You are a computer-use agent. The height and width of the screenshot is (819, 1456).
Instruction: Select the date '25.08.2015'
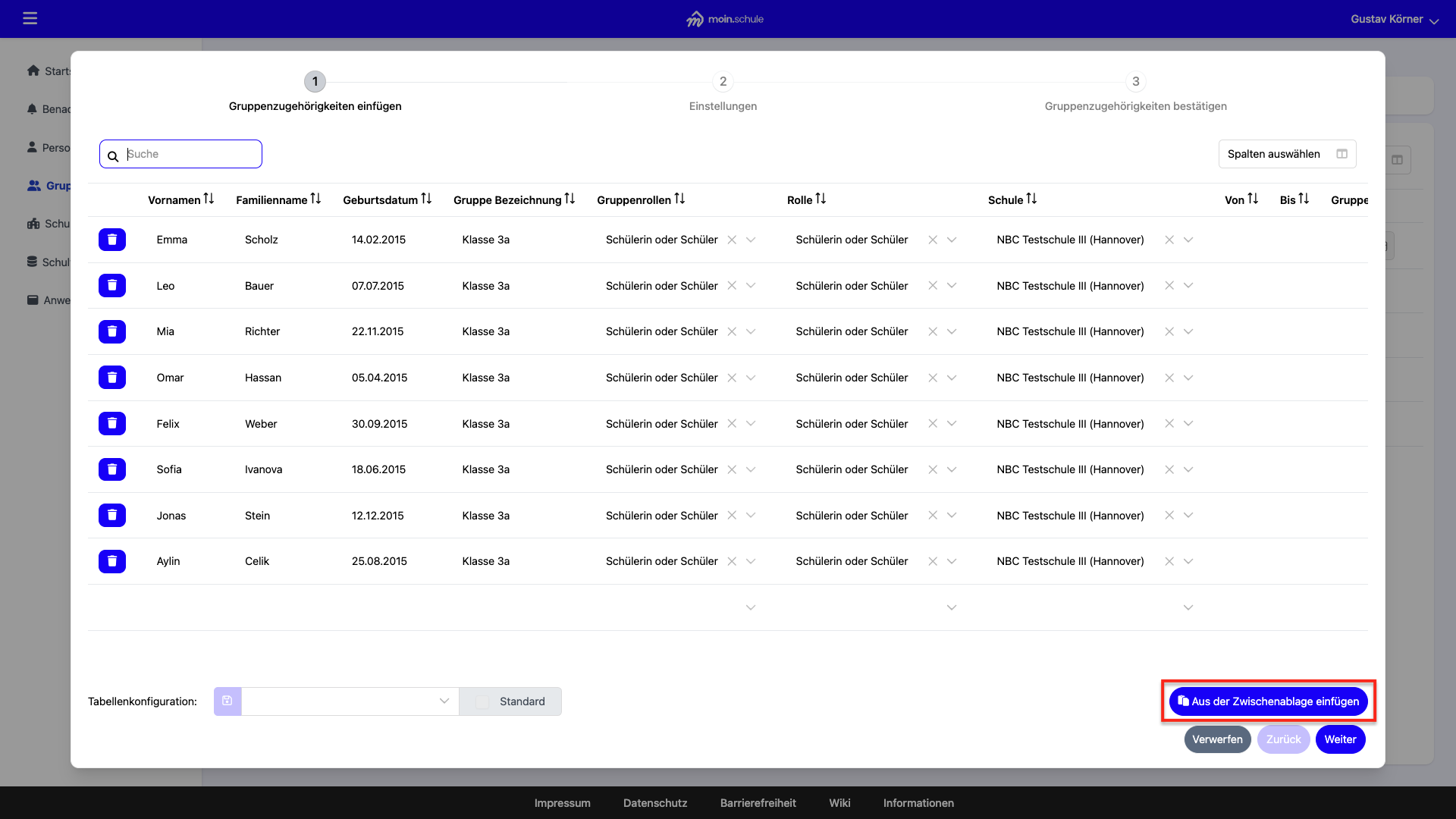(379, 561)
